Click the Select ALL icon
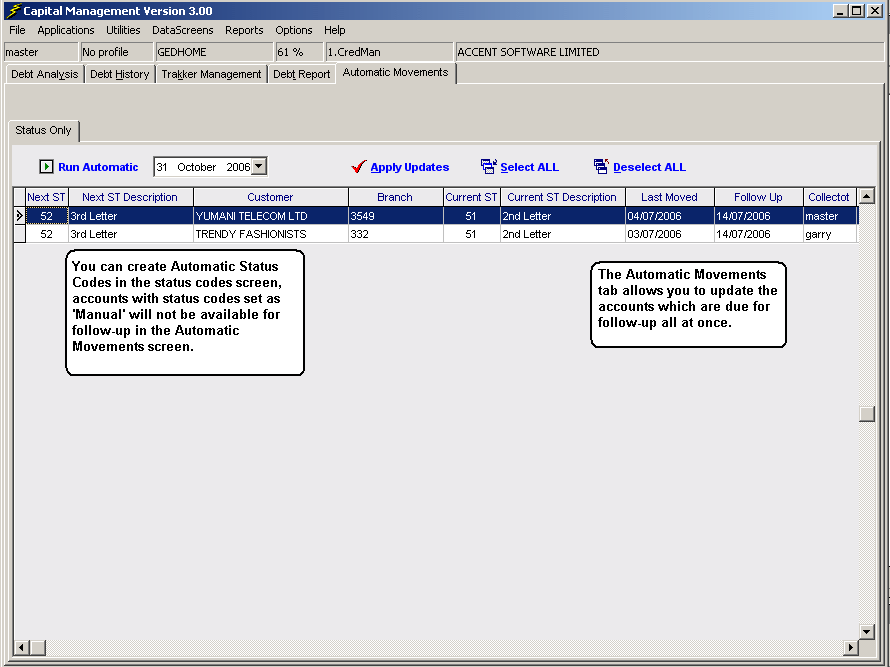890x667 pixels. coord(488,166)
